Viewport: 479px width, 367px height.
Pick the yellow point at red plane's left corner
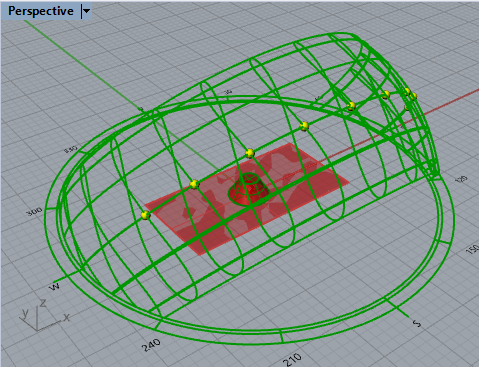(x=145, y=215)
